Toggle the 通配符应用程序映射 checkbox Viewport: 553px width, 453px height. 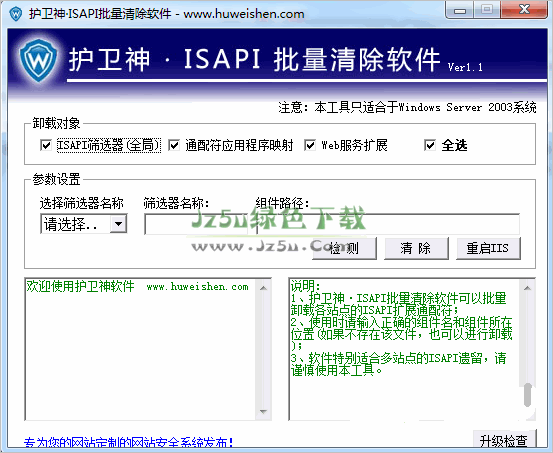tap(174, 145)
